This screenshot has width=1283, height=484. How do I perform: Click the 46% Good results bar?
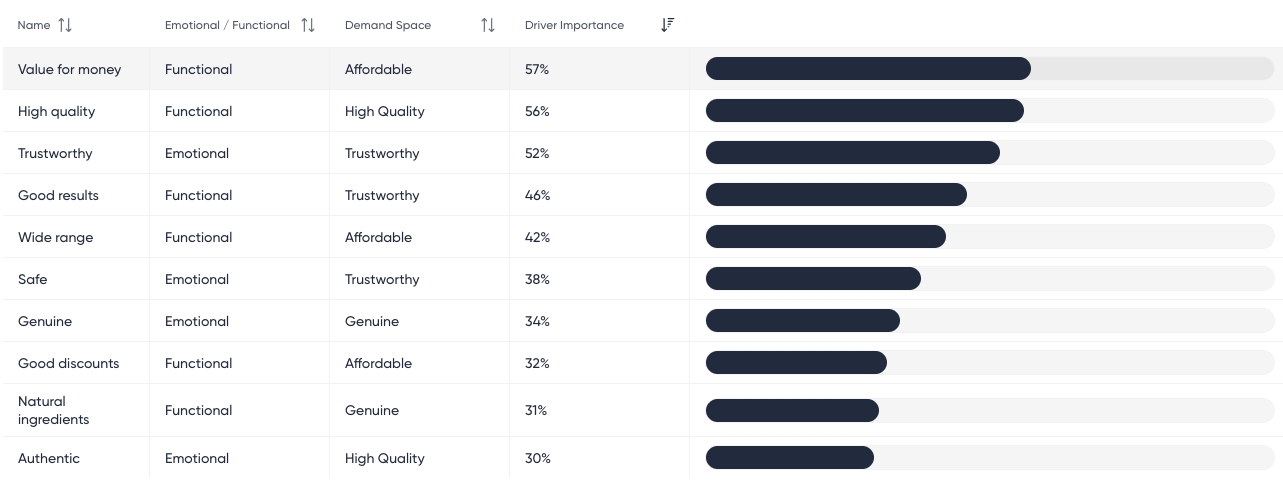(x=836, y=195)
